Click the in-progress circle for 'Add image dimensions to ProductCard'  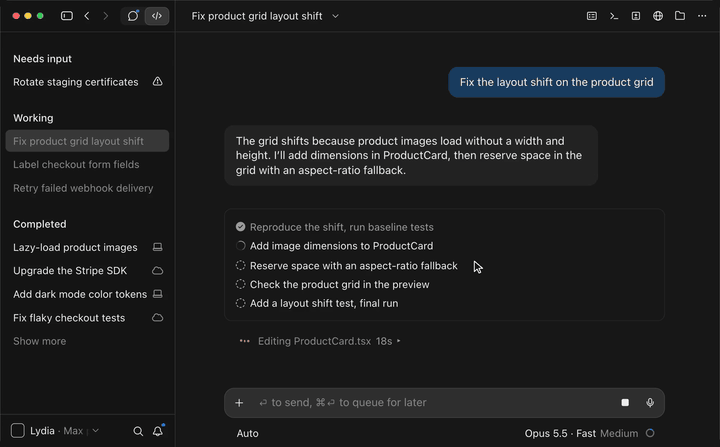[x=241, y=246]
